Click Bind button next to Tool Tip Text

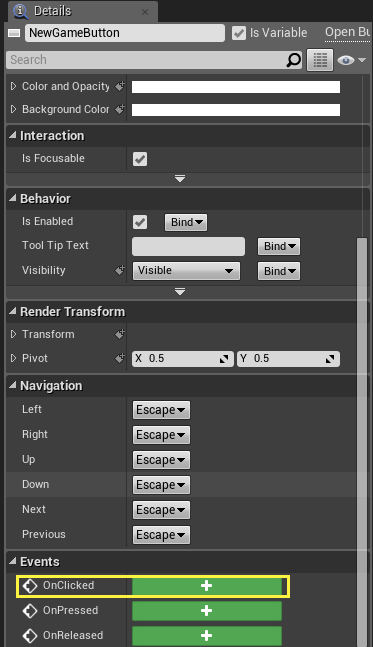tap(279, 246)
